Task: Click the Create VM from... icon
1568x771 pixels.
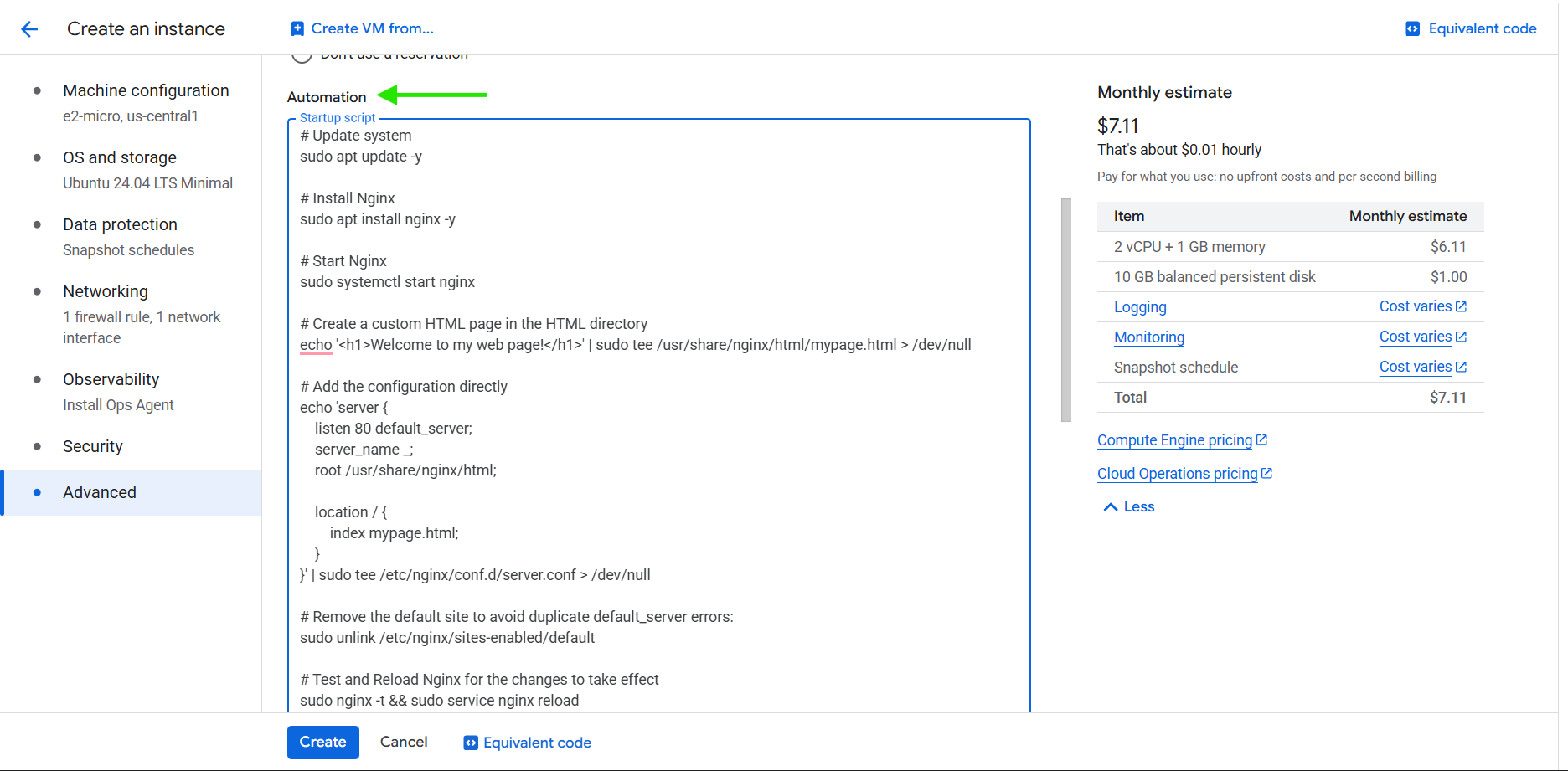Action: click(x=297, y=28)
